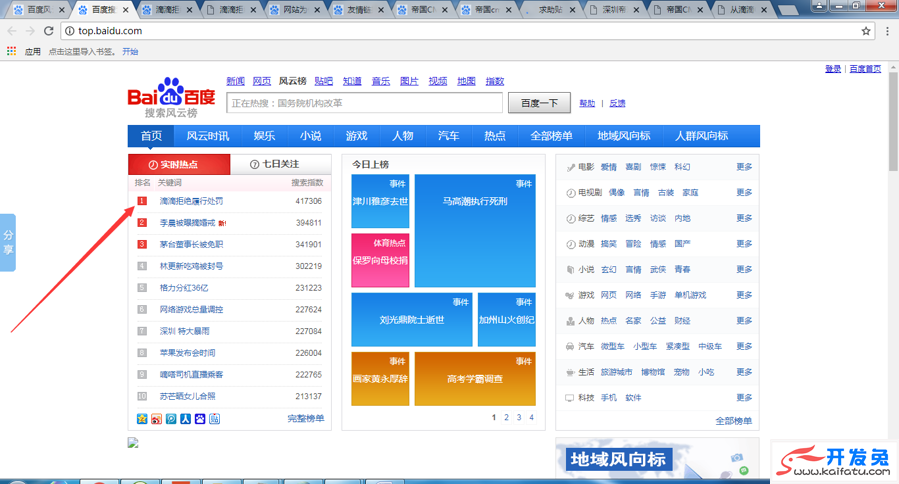
Task: Click the 小说 book icon in category list
Action: [x=570, y=270]
